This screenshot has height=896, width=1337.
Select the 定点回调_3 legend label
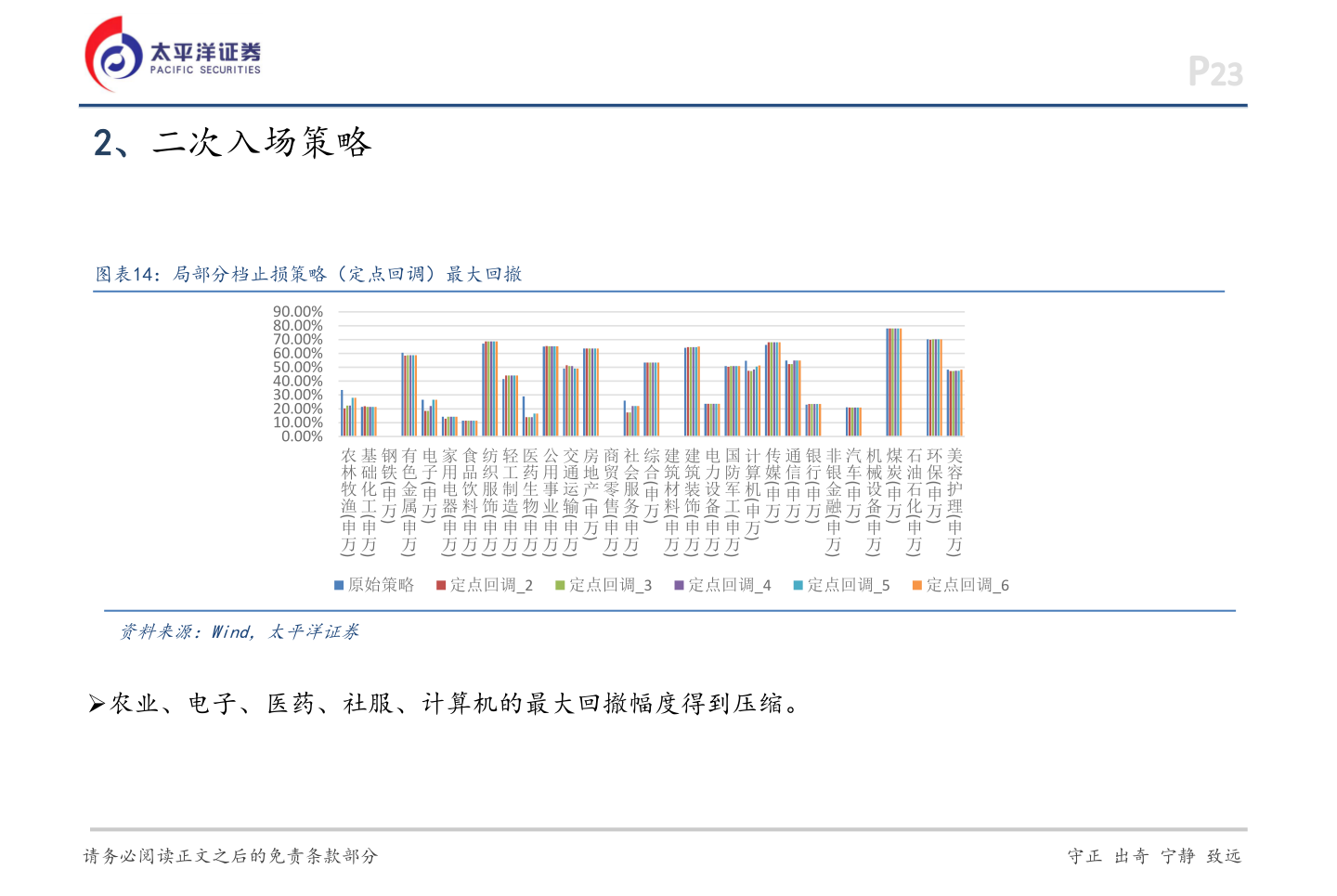[x=610, y=585]
